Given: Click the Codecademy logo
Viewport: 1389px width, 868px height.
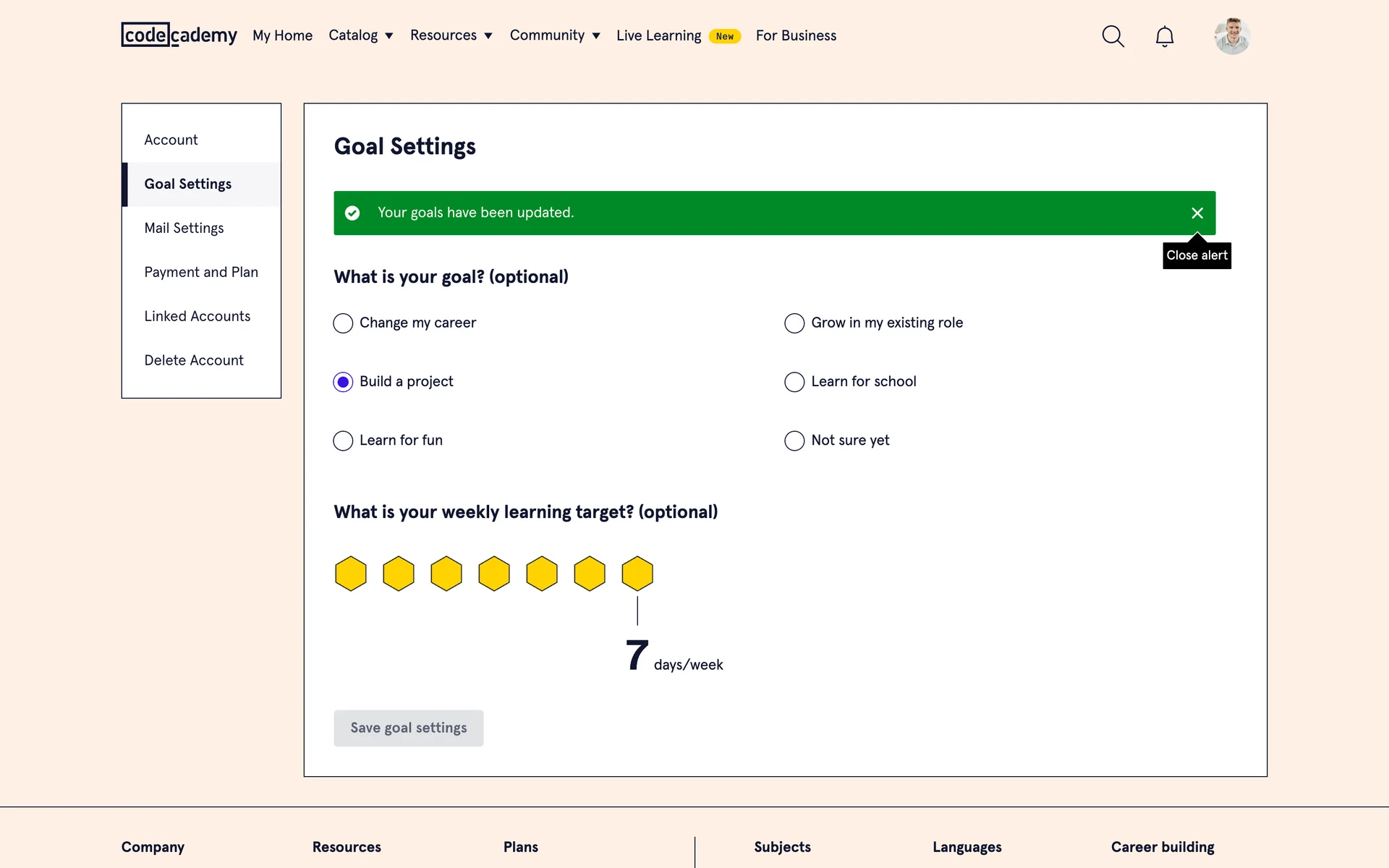Looking at the screenshot, I should tap(179, 35).
